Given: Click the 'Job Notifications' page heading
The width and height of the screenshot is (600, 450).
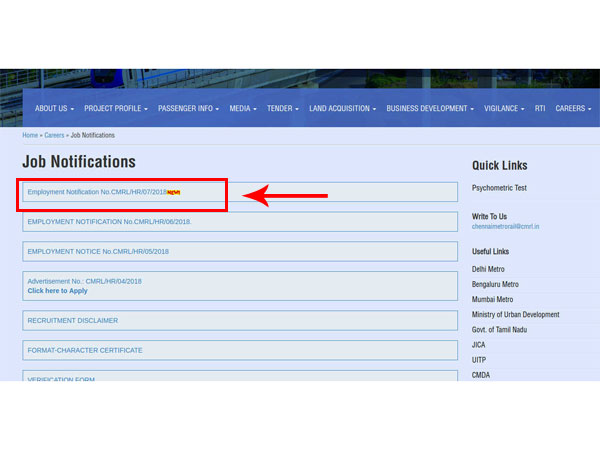Looking at the screenshot, I should (x=79, y=161).
